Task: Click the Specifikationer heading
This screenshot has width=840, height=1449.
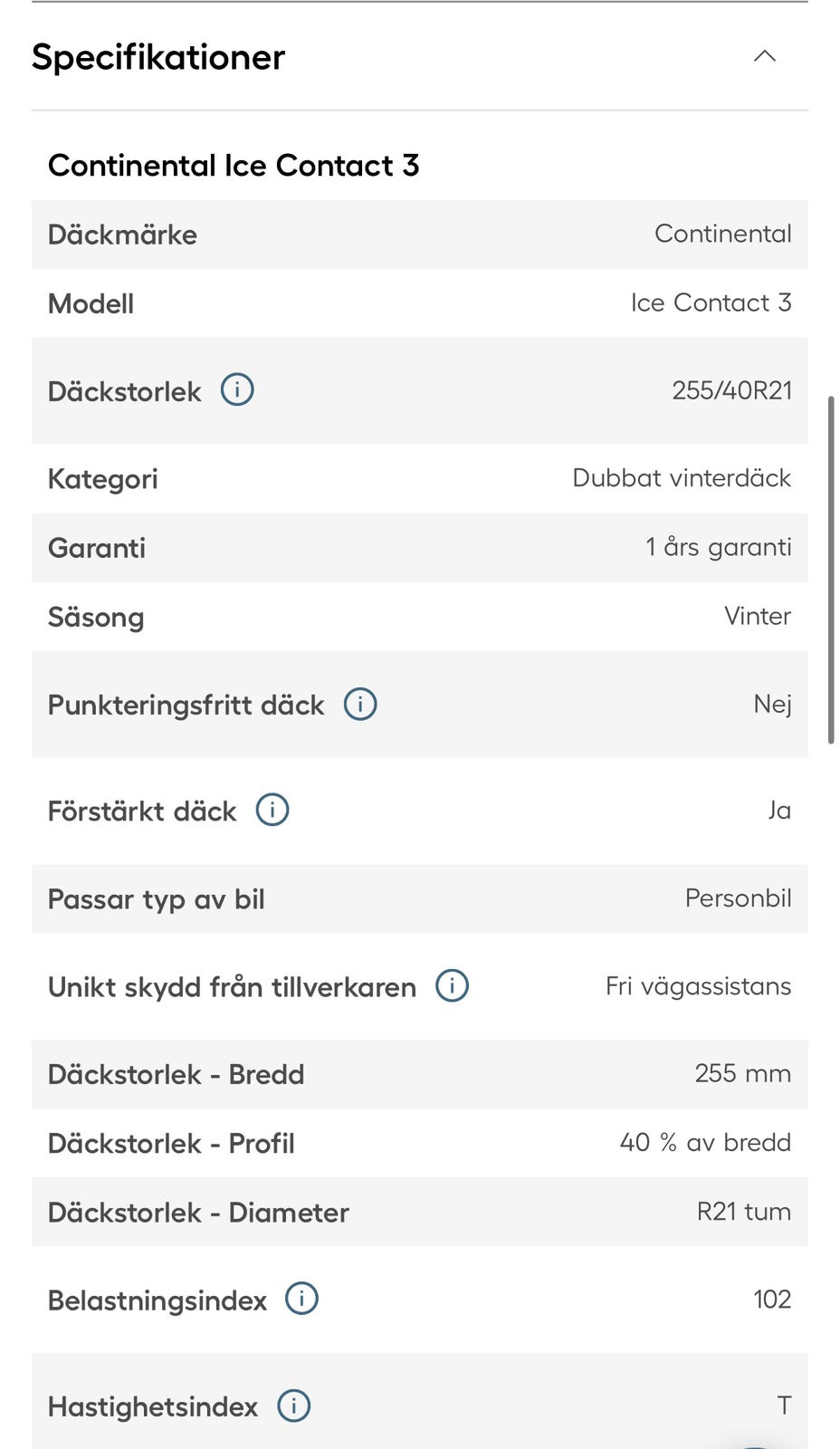Action: click(x=158, y=57)
